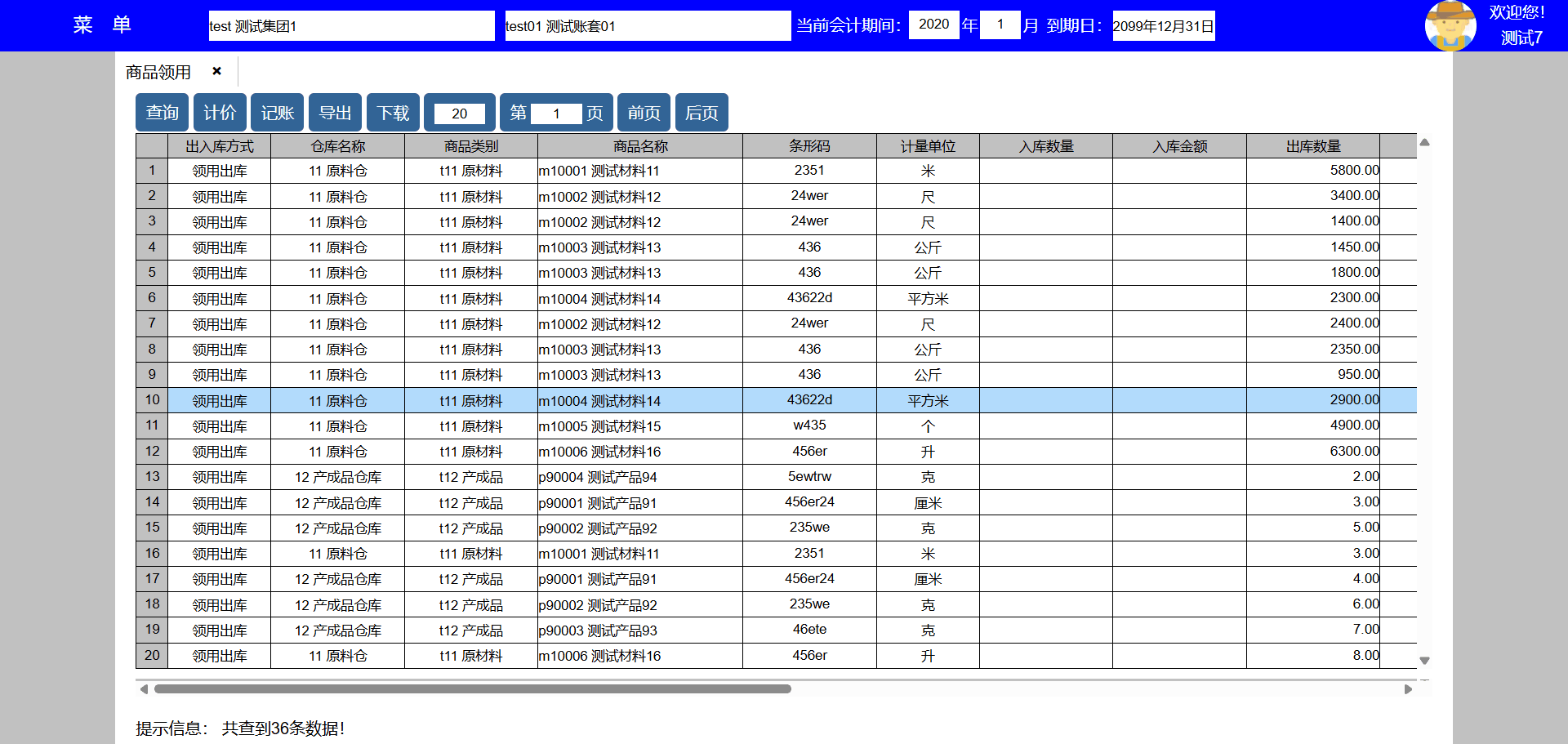Click the horizontal scroll left arrow
This screenshot has width=1568, height=744.
coord(145,689)
